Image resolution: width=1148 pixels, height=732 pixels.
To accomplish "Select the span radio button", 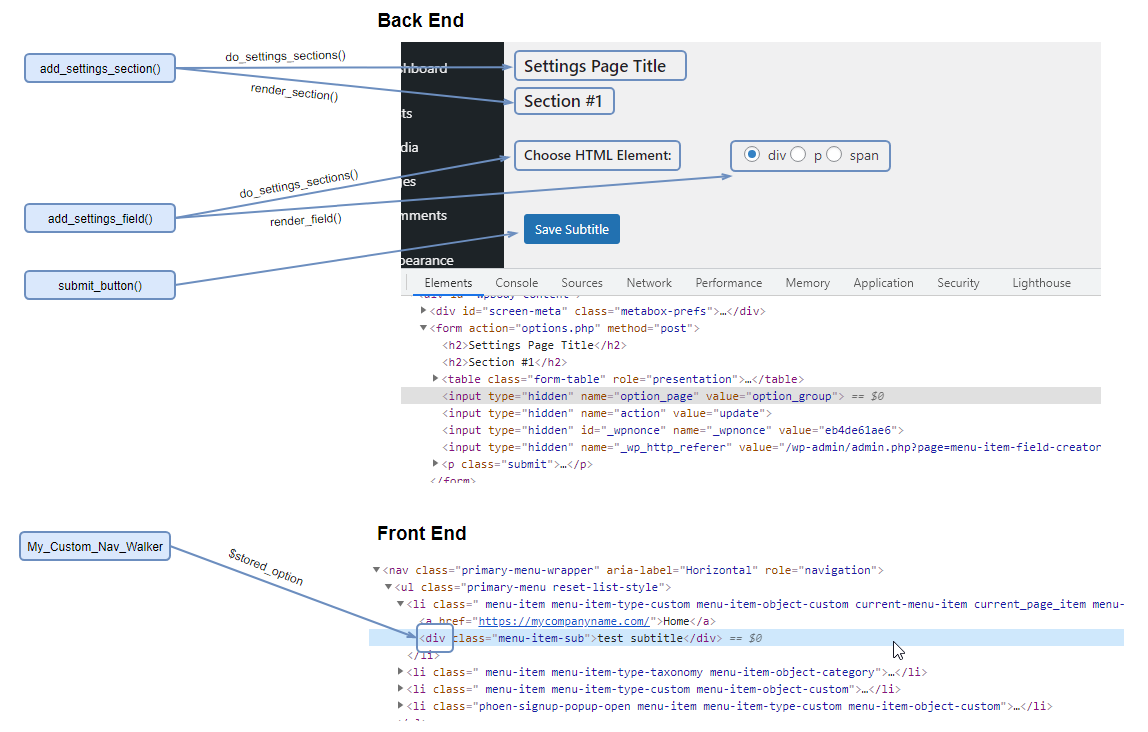I will [x=834, y=154].
